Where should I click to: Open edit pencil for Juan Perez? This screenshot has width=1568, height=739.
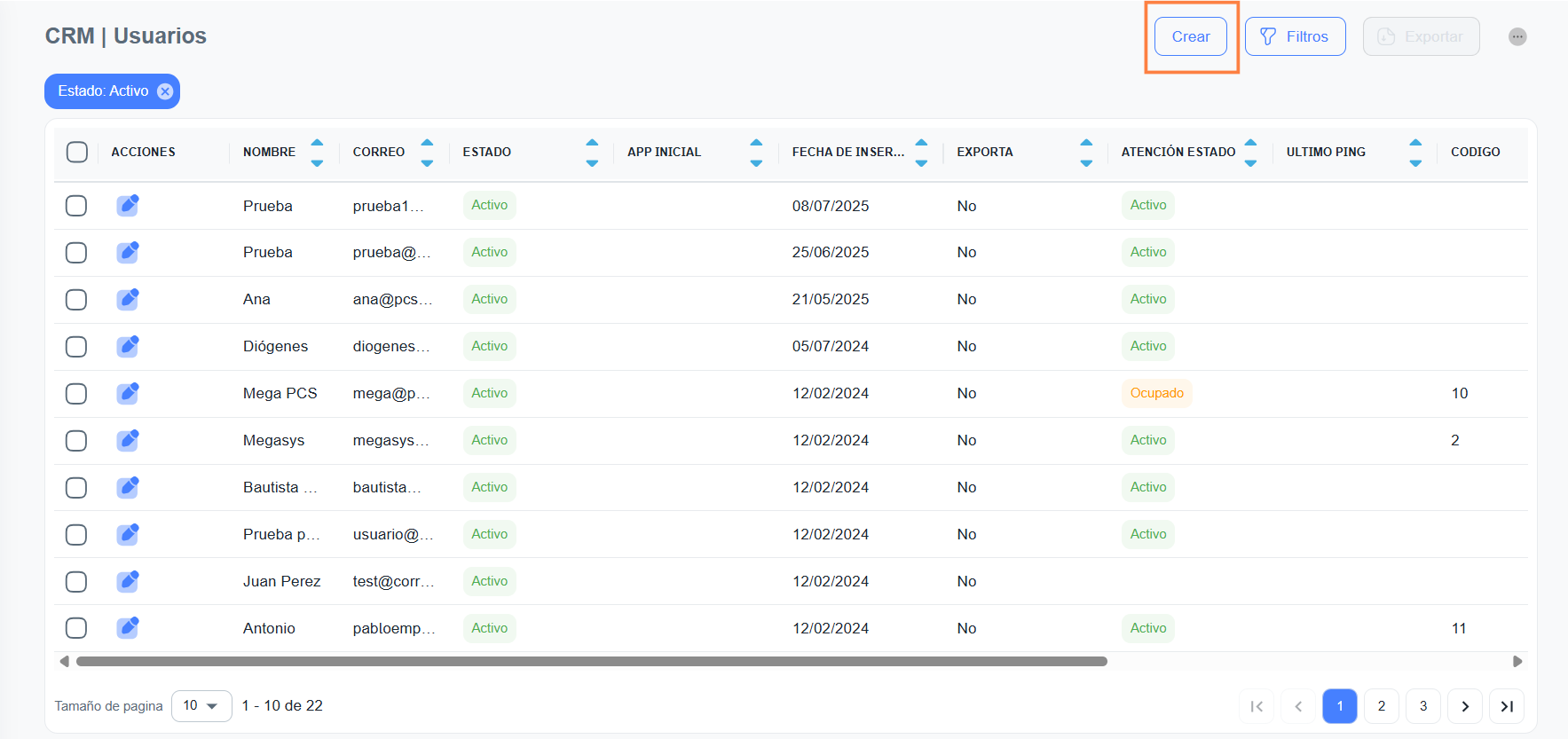pos(128,581)
